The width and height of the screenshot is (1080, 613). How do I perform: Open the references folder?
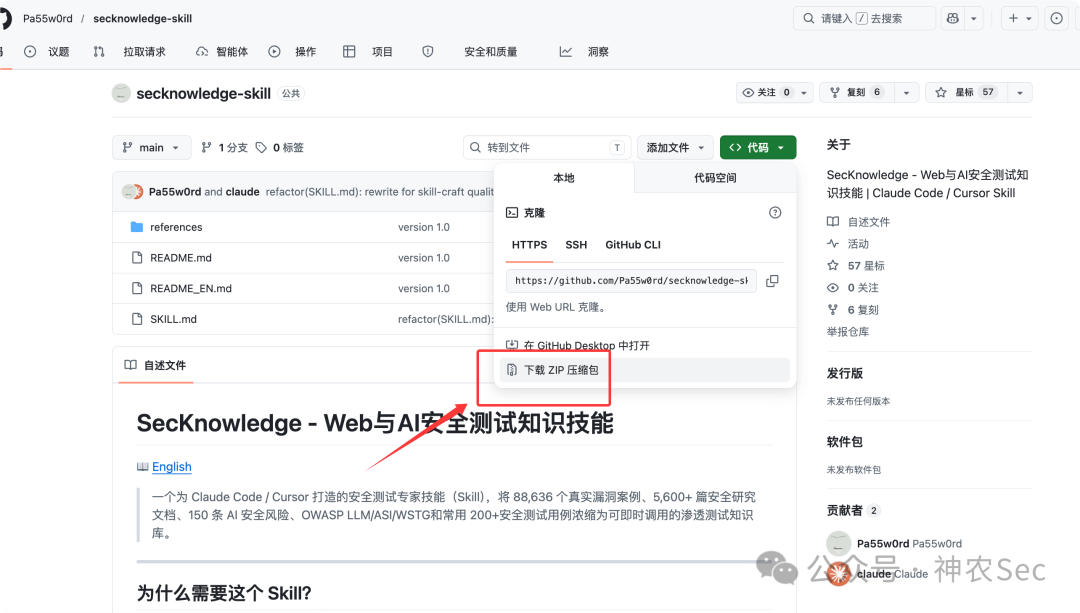coord(176,227)
